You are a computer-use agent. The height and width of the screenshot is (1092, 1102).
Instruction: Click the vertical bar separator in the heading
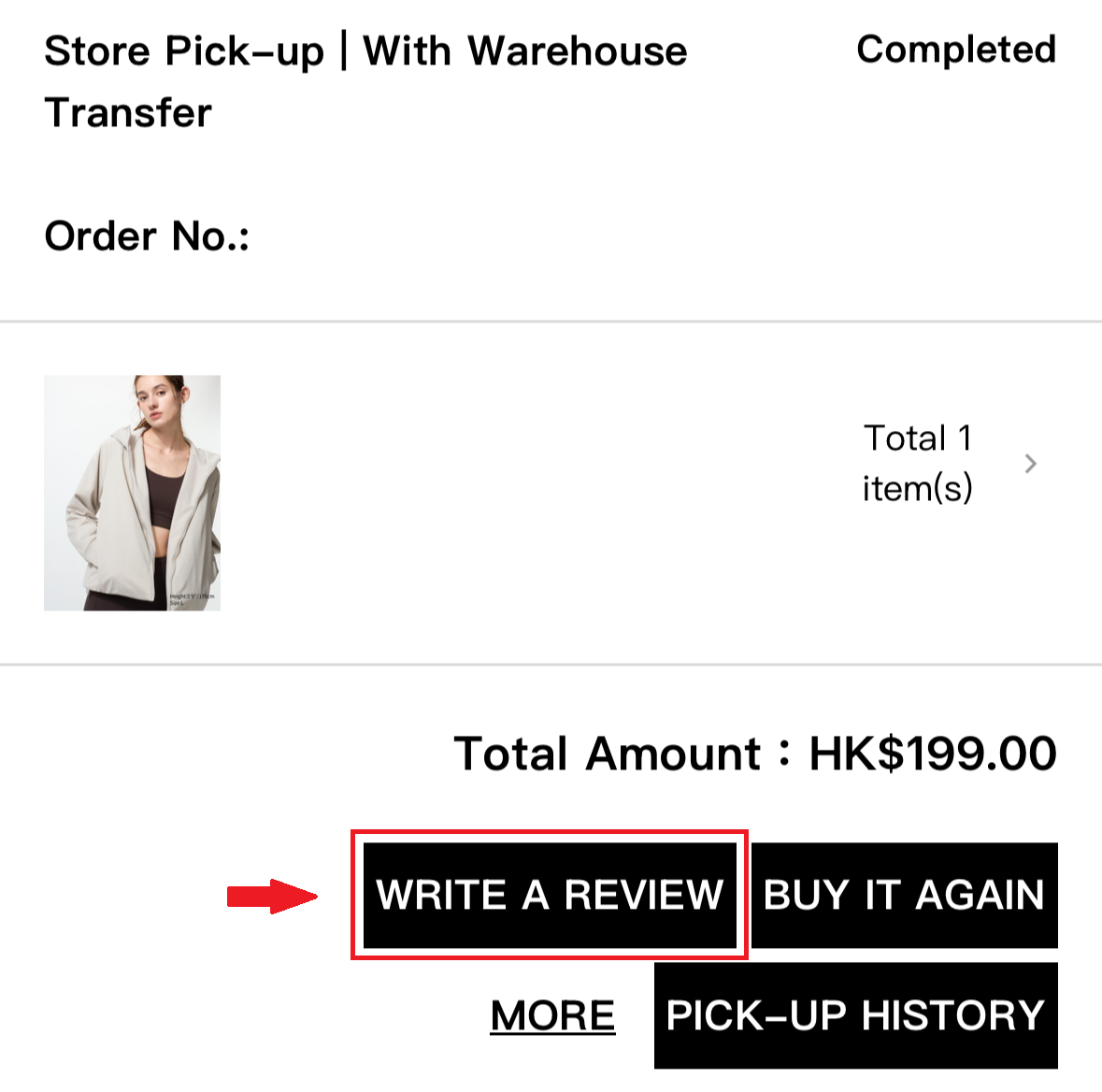pyautogui.click(x=344, y=51)
